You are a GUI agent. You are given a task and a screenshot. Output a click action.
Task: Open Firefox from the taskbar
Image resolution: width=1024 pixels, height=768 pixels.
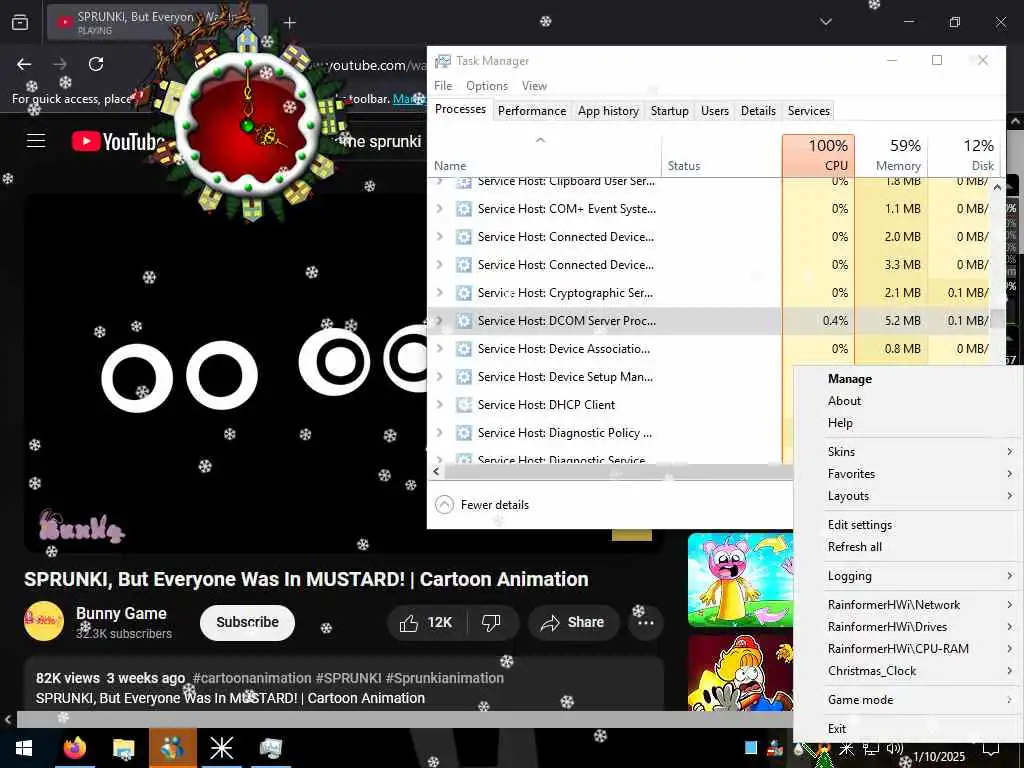(74, 748)
